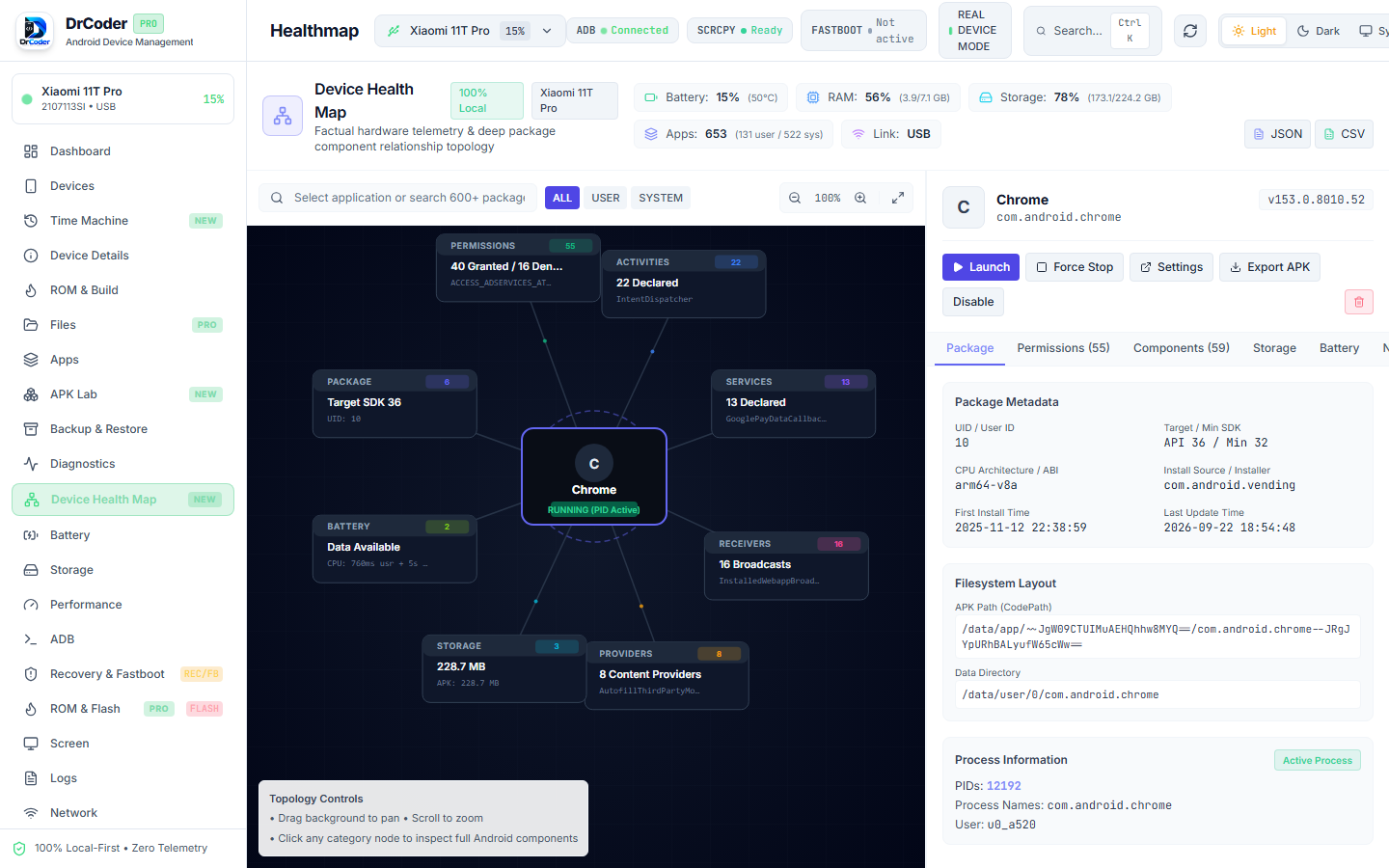Open Recovery & Fastboot page

123,674
